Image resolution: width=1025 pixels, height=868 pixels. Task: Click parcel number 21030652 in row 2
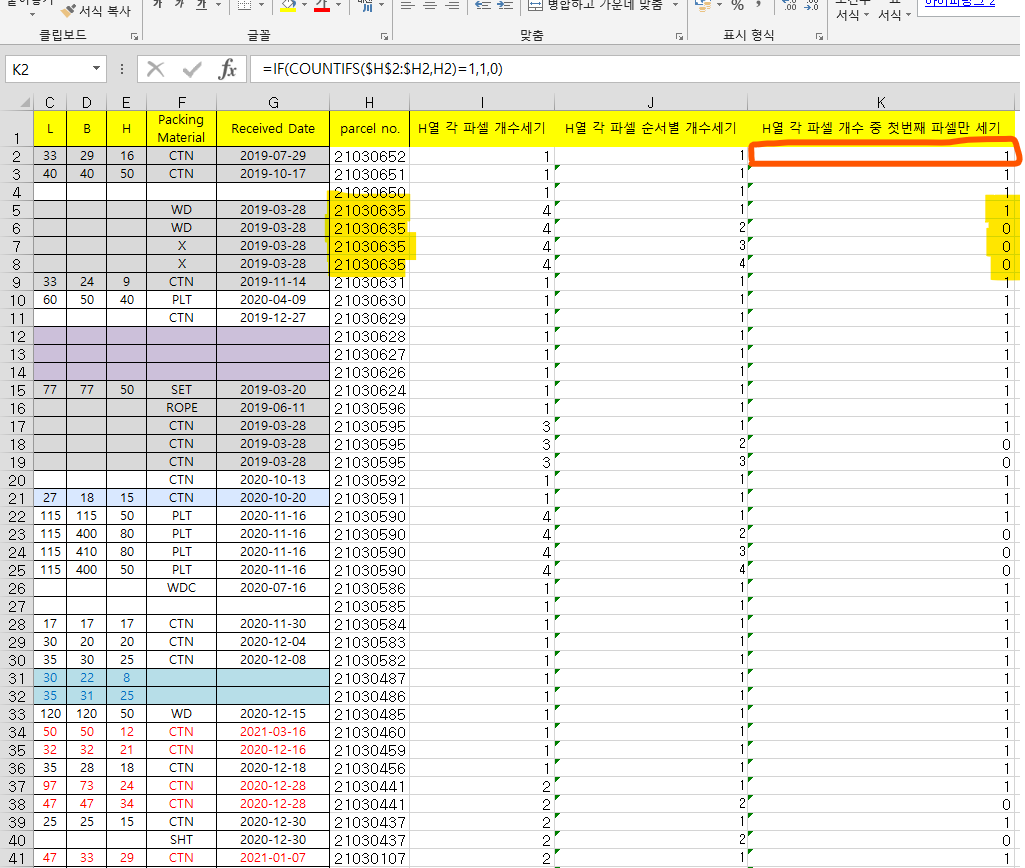tap(369, 156)
